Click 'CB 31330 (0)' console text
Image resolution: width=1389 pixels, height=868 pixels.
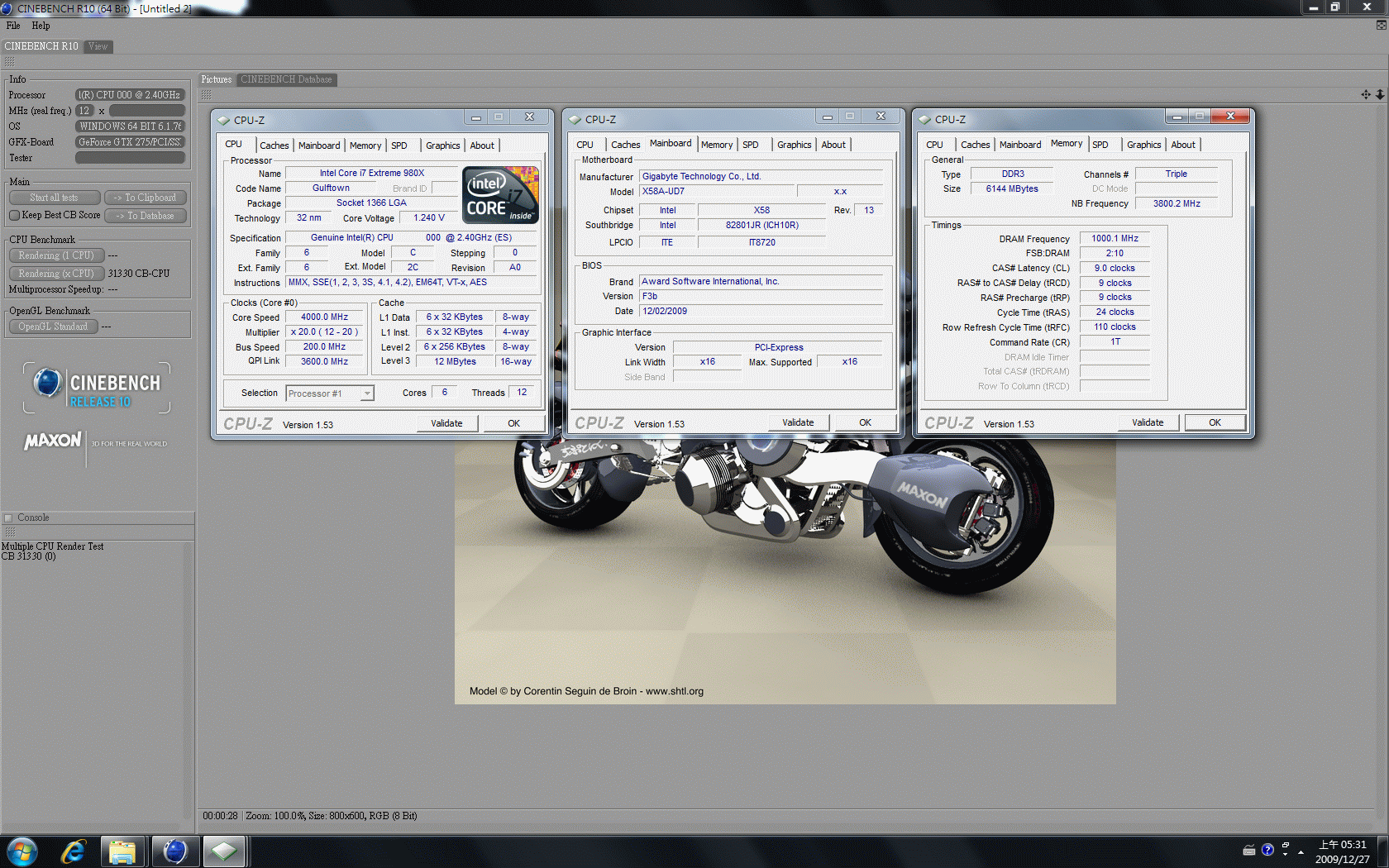(29, 556)
